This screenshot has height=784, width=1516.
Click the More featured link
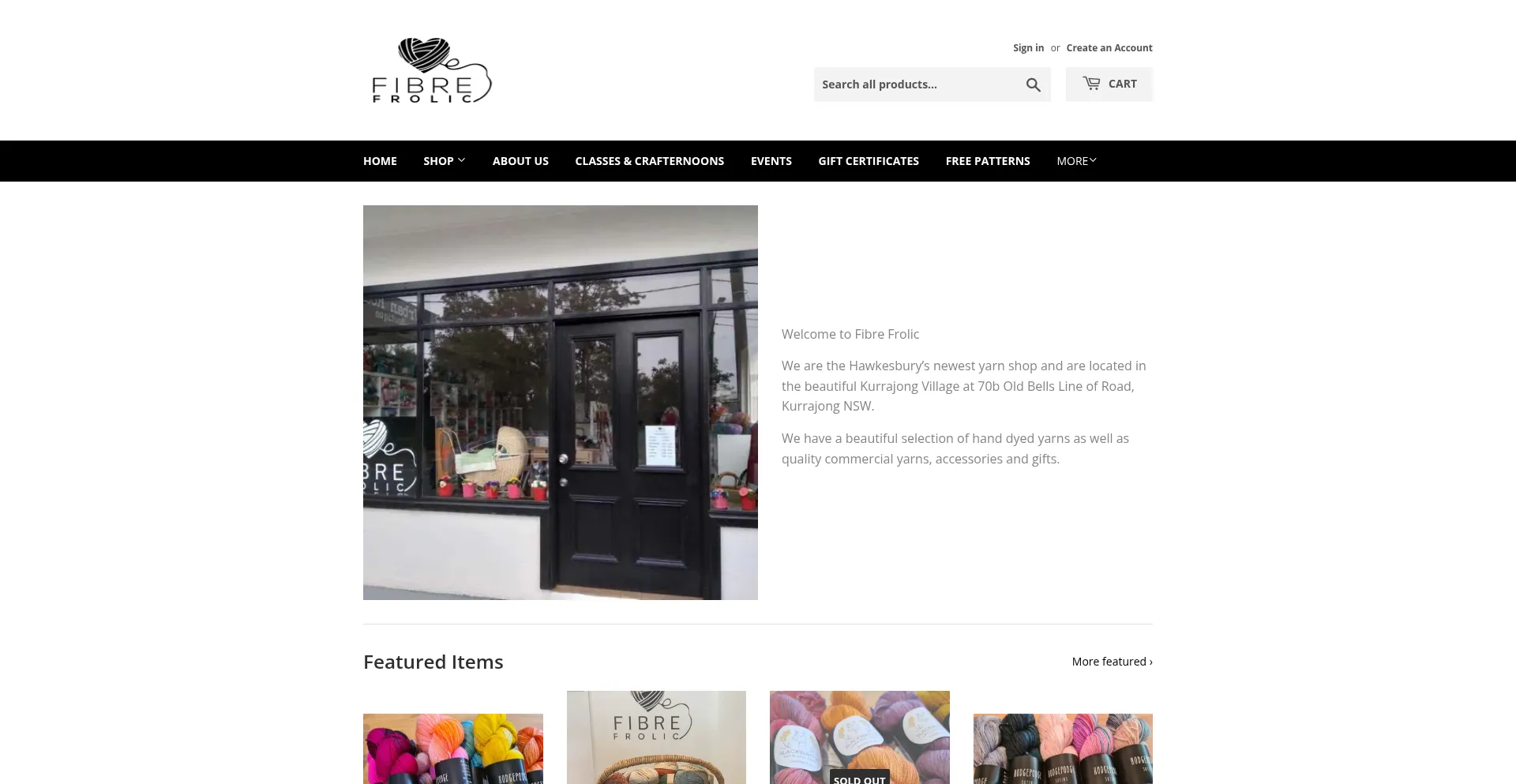pyautogui.click(x=1112, y=662)
